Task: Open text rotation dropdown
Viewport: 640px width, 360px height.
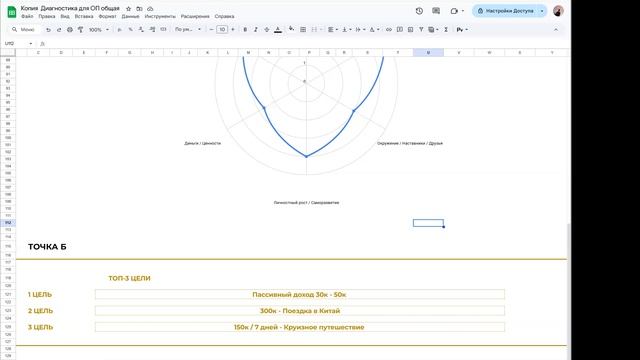Action: tap(374, 29)
